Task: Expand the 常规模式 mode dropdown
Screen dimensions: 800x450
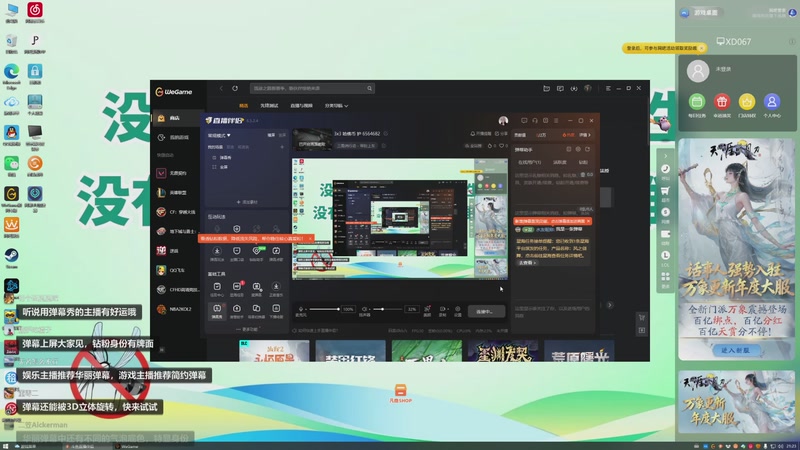Action: click(x=219, y=135)
